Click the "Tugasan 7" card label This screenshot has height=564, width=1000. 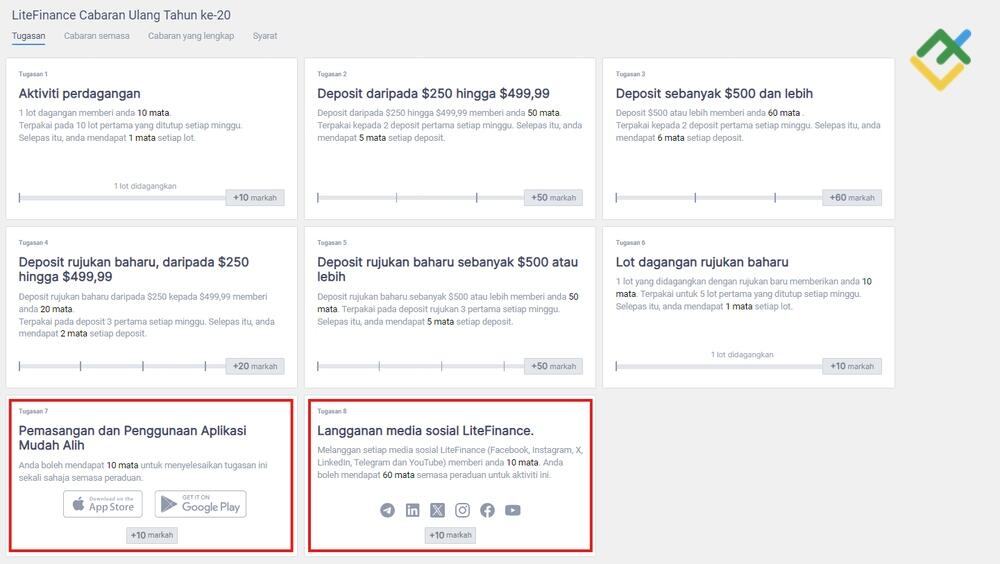33,411
